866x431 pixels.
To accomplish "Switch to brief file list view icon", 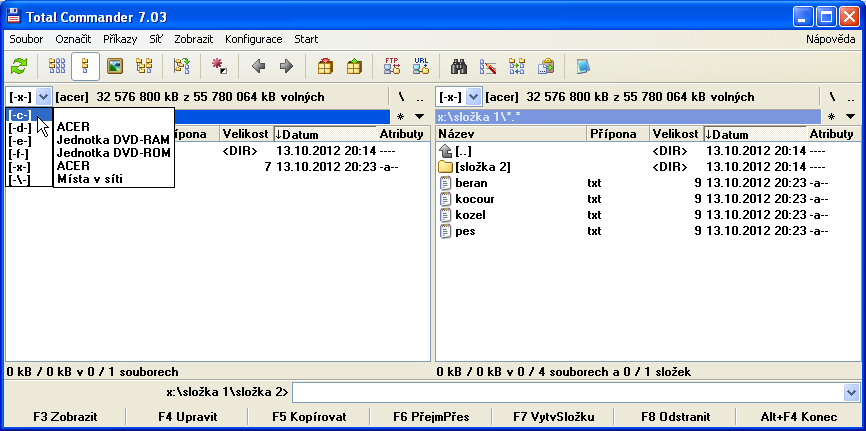I will [x=57, y=67].
